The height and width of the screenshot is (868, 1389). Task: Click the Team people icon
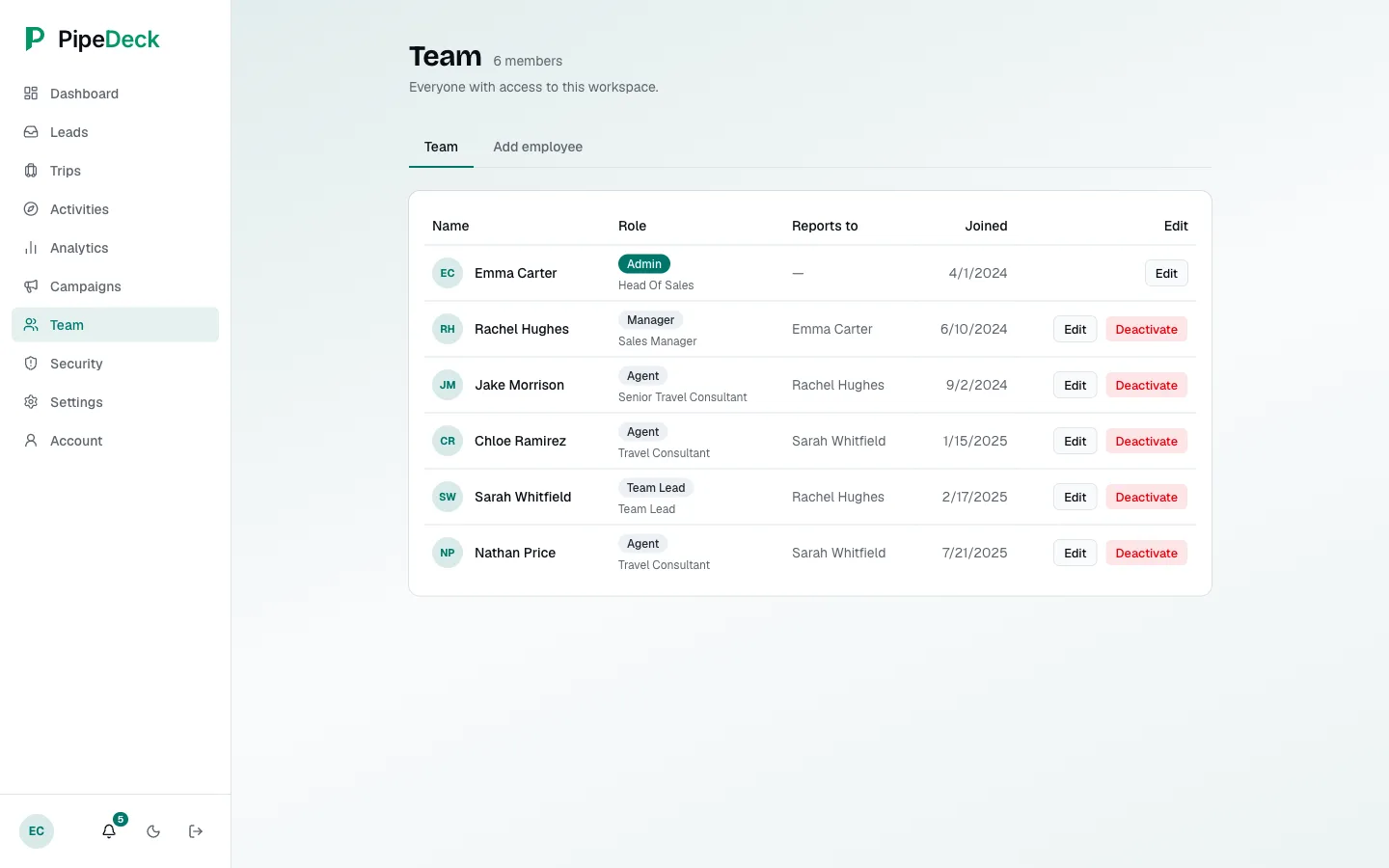31,325
